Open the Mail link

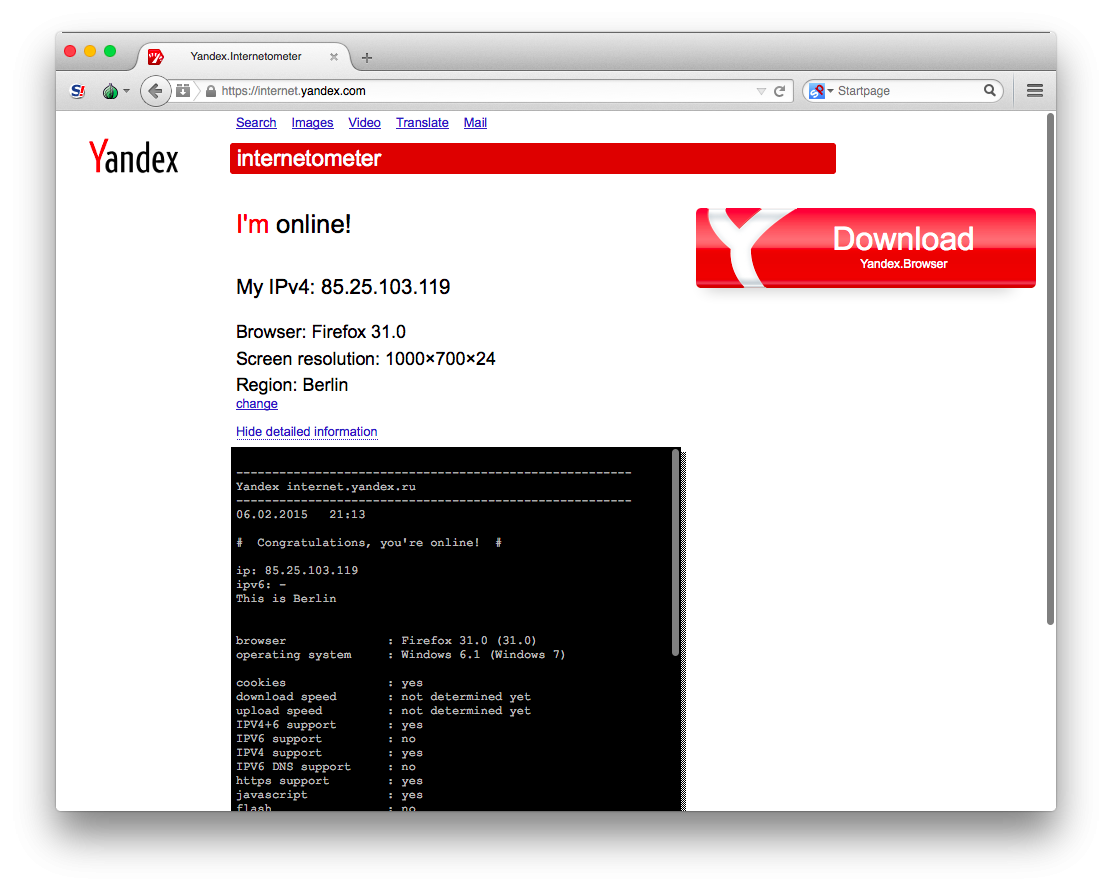[475, 123]
